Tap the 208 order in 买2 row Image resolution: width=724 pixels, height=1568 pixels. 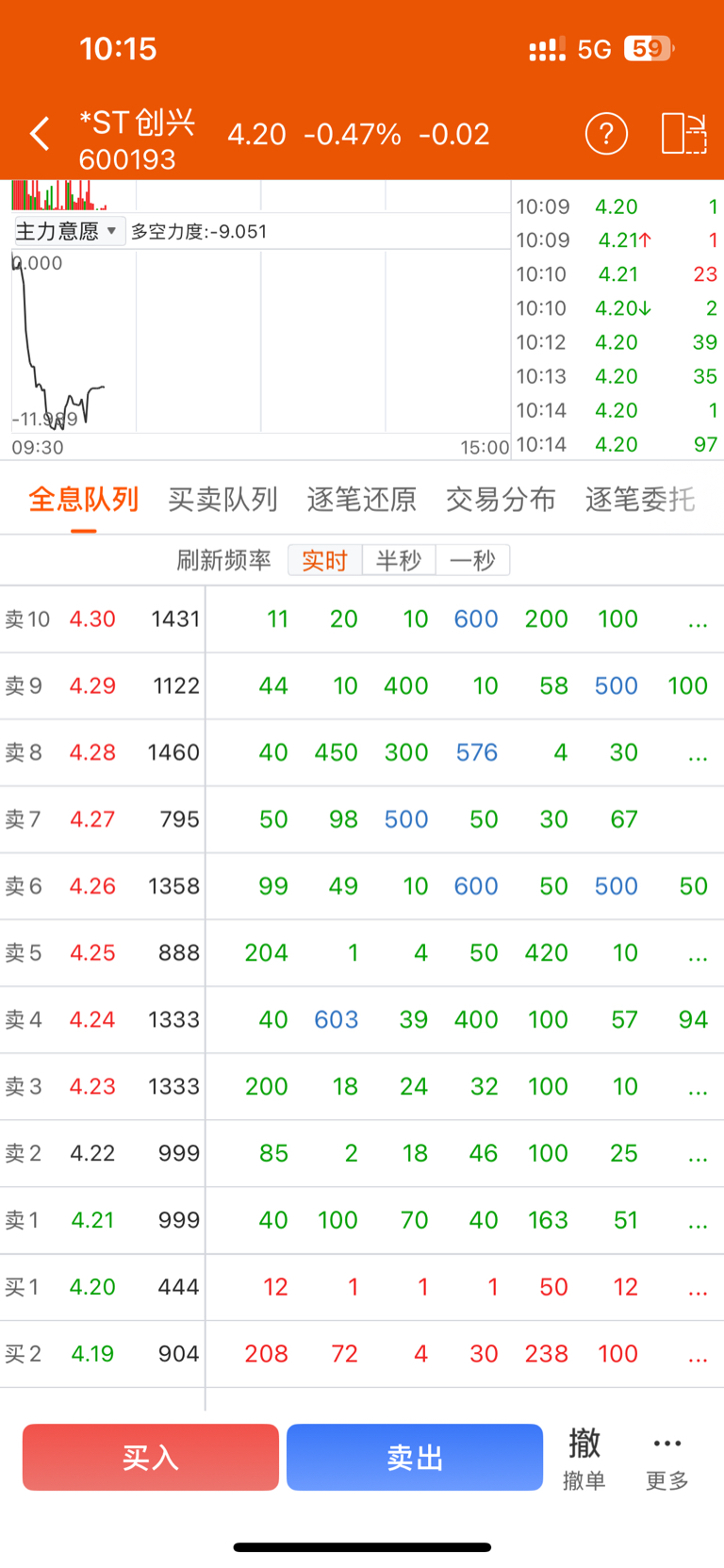267,1354
